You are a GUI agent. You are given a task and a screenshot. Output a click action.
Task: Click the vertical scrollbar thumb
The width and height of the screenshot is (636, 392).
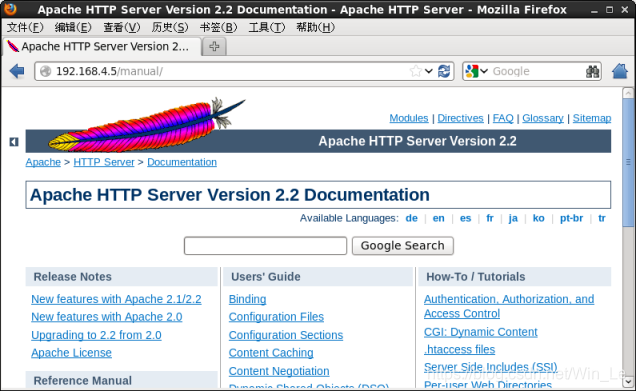[628, 162]
